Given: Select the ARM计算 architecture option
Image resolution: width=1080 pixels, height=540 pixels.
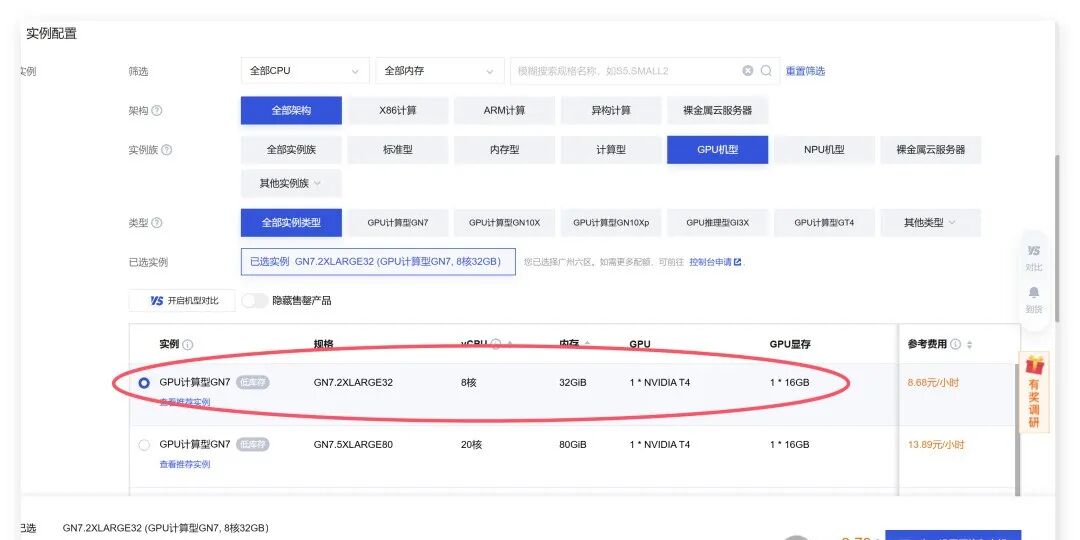Looking at the screenshot, I should click(504, 111).
